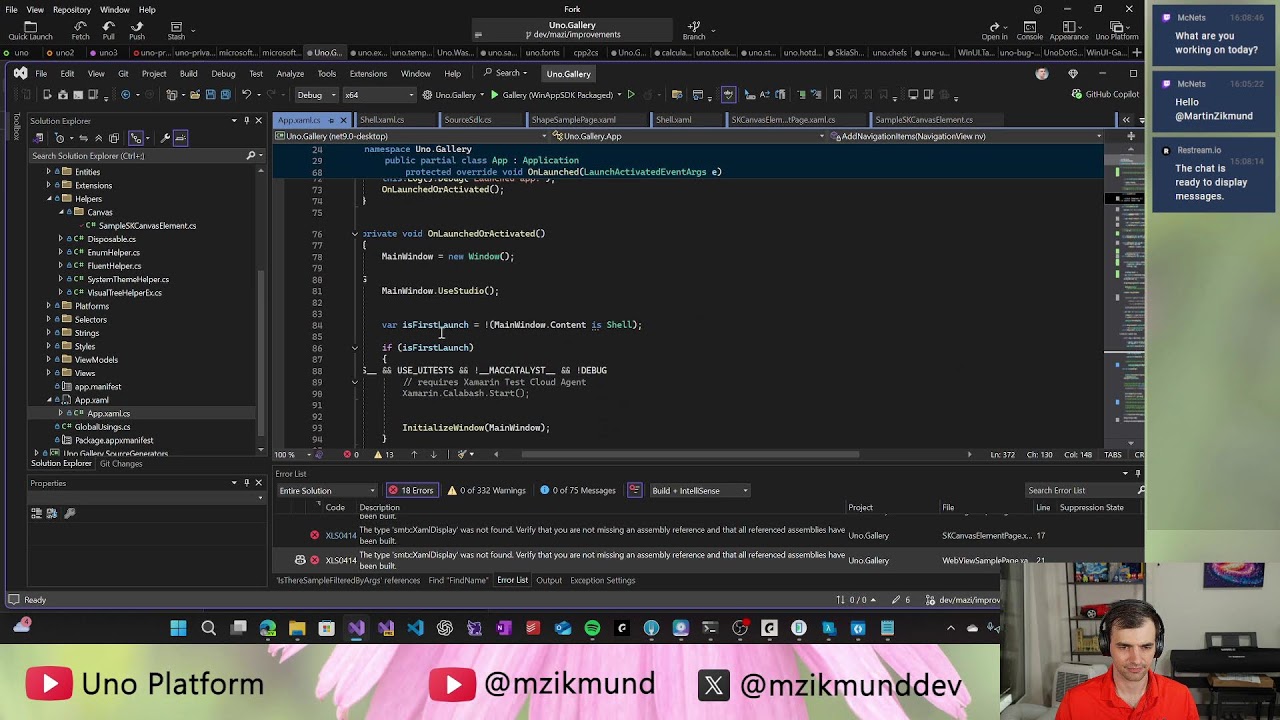Click XLS0414 code link for SKCanvasElementPage
The image size is (1280, 720).
(341, 536)
